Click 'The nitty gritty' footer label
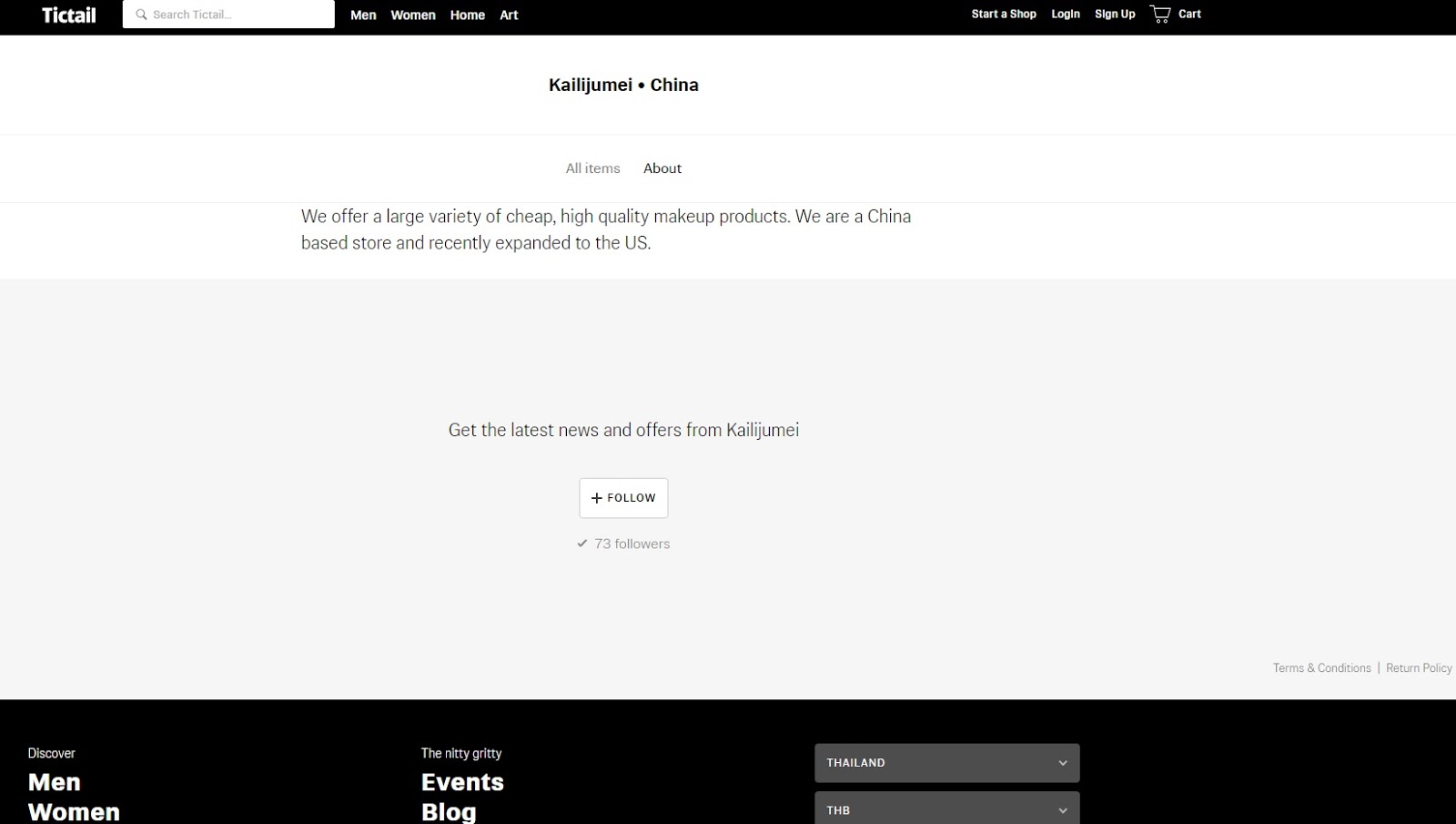The width and height of the screenshot is (1456, 824). 461,753
